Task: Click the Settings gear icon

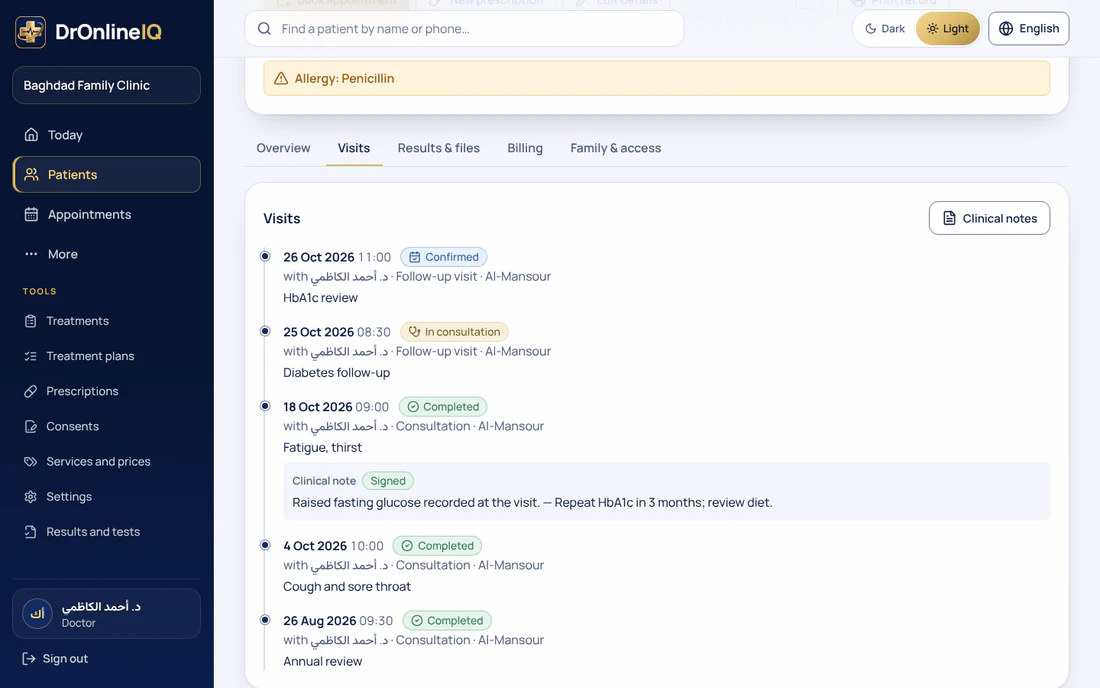Action: pyautogui.click(x=30, y=497)
